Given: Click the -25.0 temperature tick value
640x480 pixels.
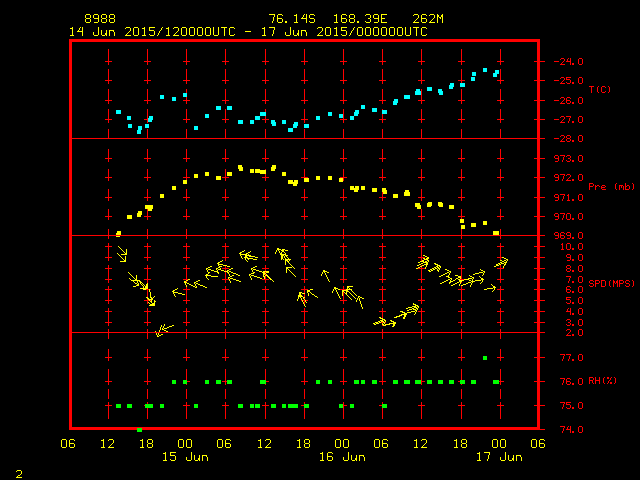Looking at the screenshot, I should tap(568, 81).
